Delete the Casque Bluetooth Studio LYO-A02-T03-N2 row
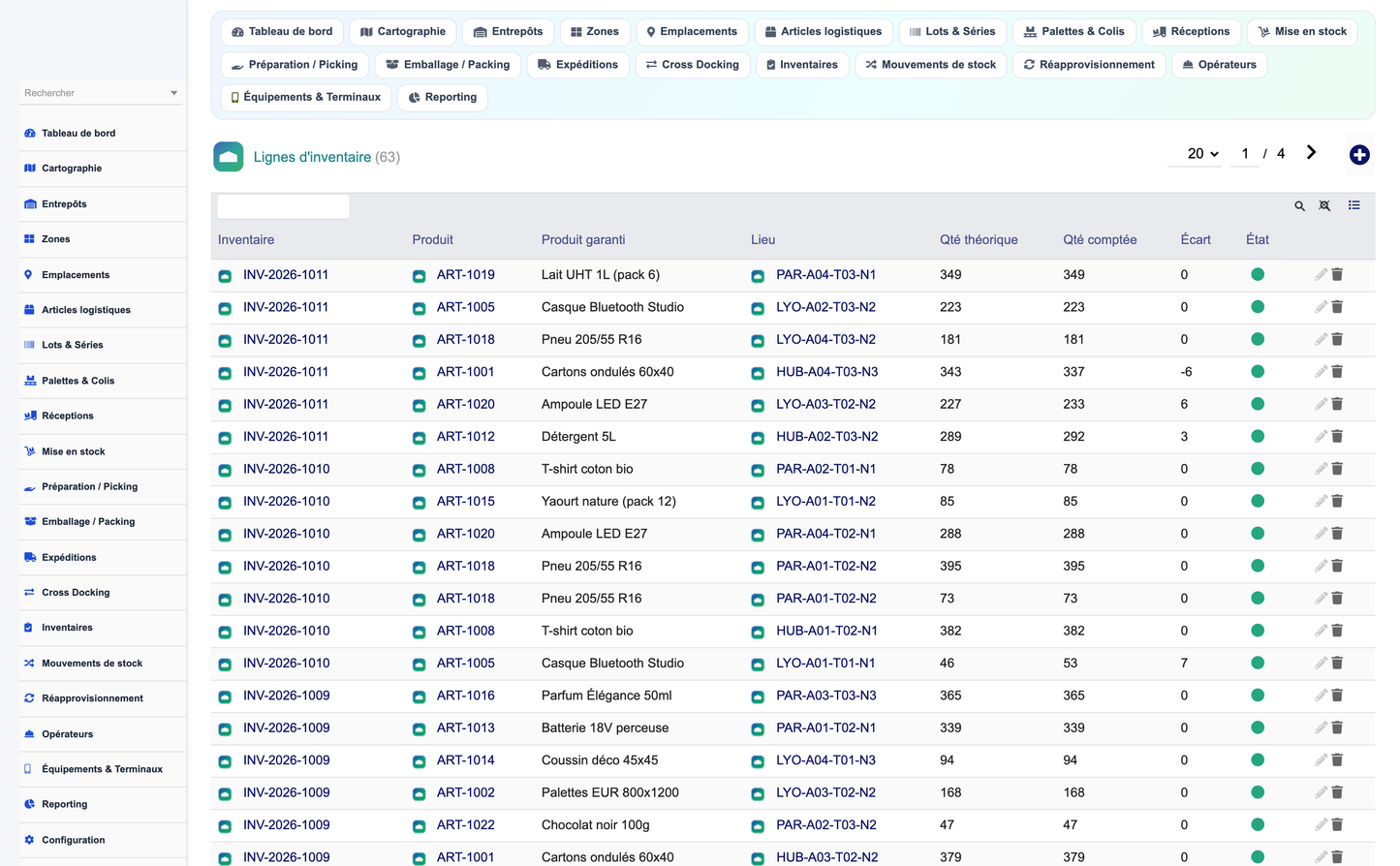 1337,307
